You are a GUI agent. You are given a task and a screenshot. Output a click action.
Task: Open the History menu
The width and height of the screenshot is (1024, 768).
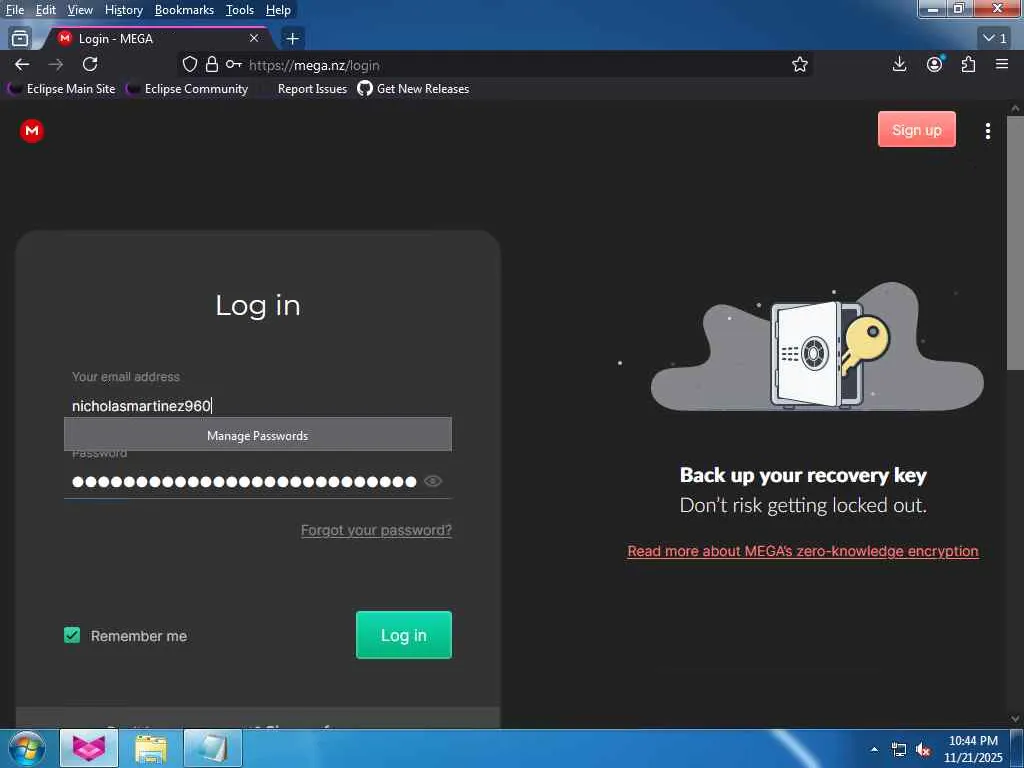(x=123, y=10)
